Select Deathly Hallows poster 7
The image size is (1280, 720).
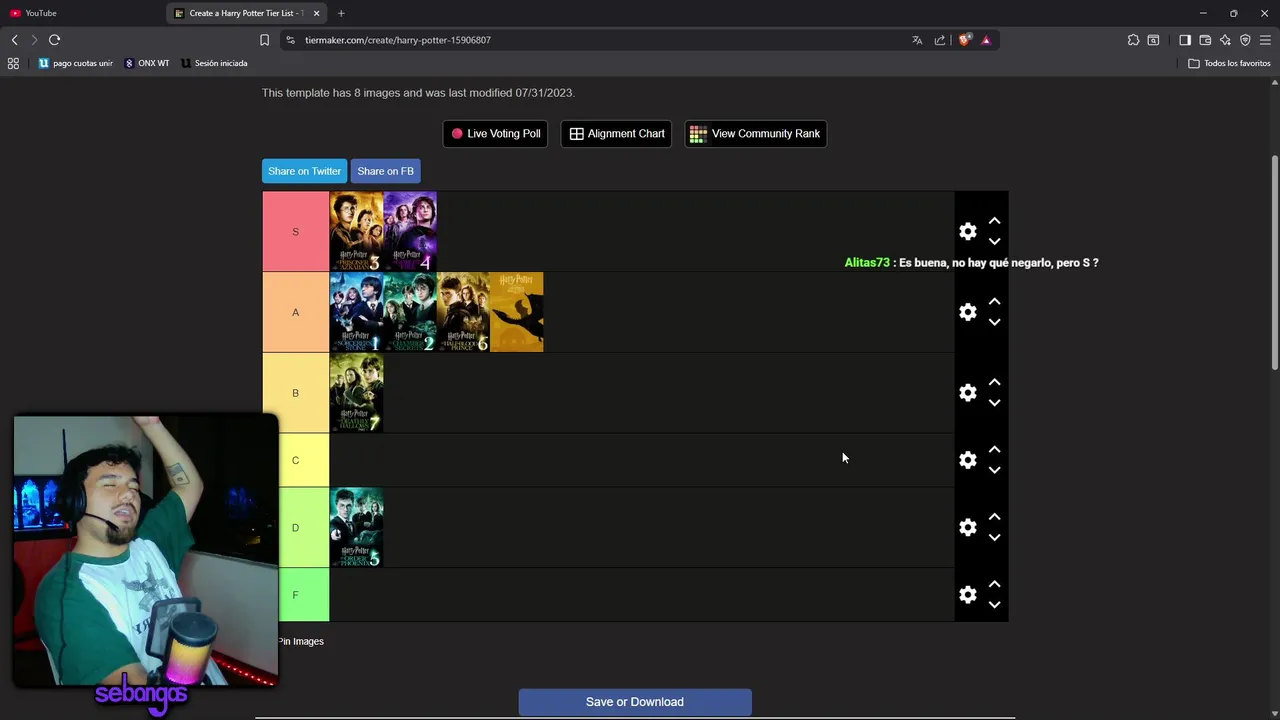(356, 393)
